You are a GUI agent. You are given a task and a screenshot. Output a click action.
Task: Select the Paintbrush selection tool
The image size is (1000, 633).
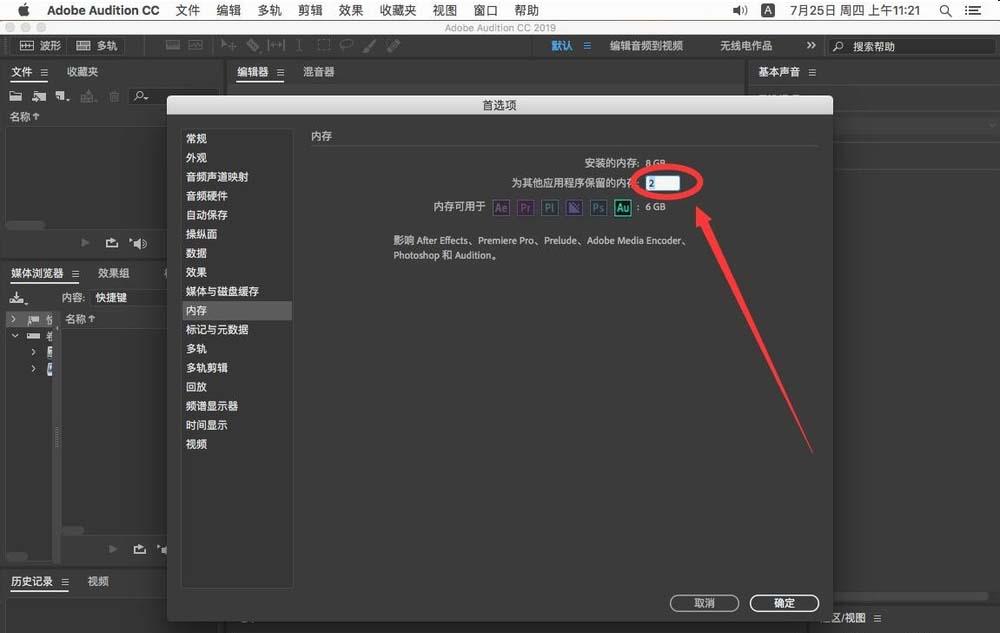coord(369,45)
